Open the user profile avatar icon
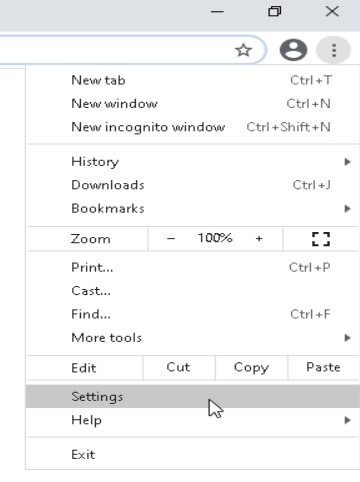 pos(293,50)
